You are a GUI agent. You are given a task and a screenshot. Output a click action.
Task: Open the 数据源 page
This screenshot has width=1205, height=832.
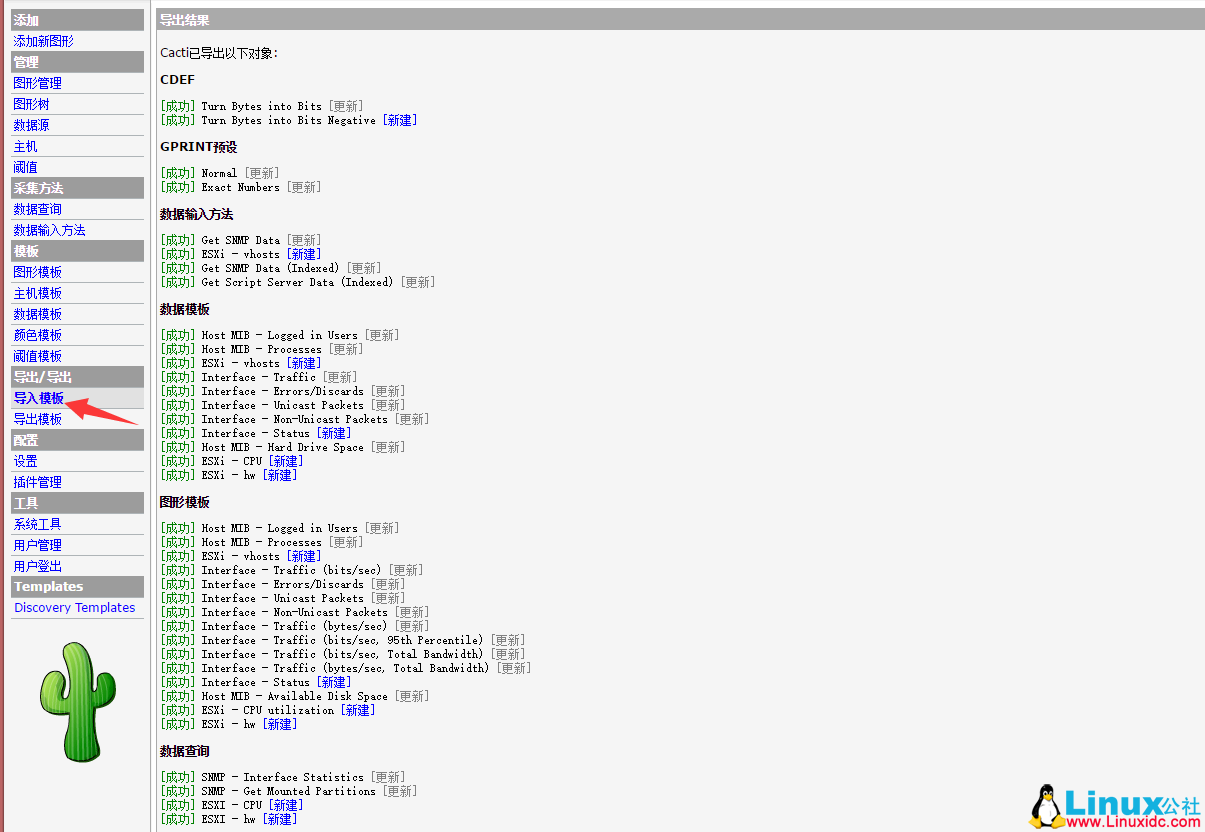32,125
